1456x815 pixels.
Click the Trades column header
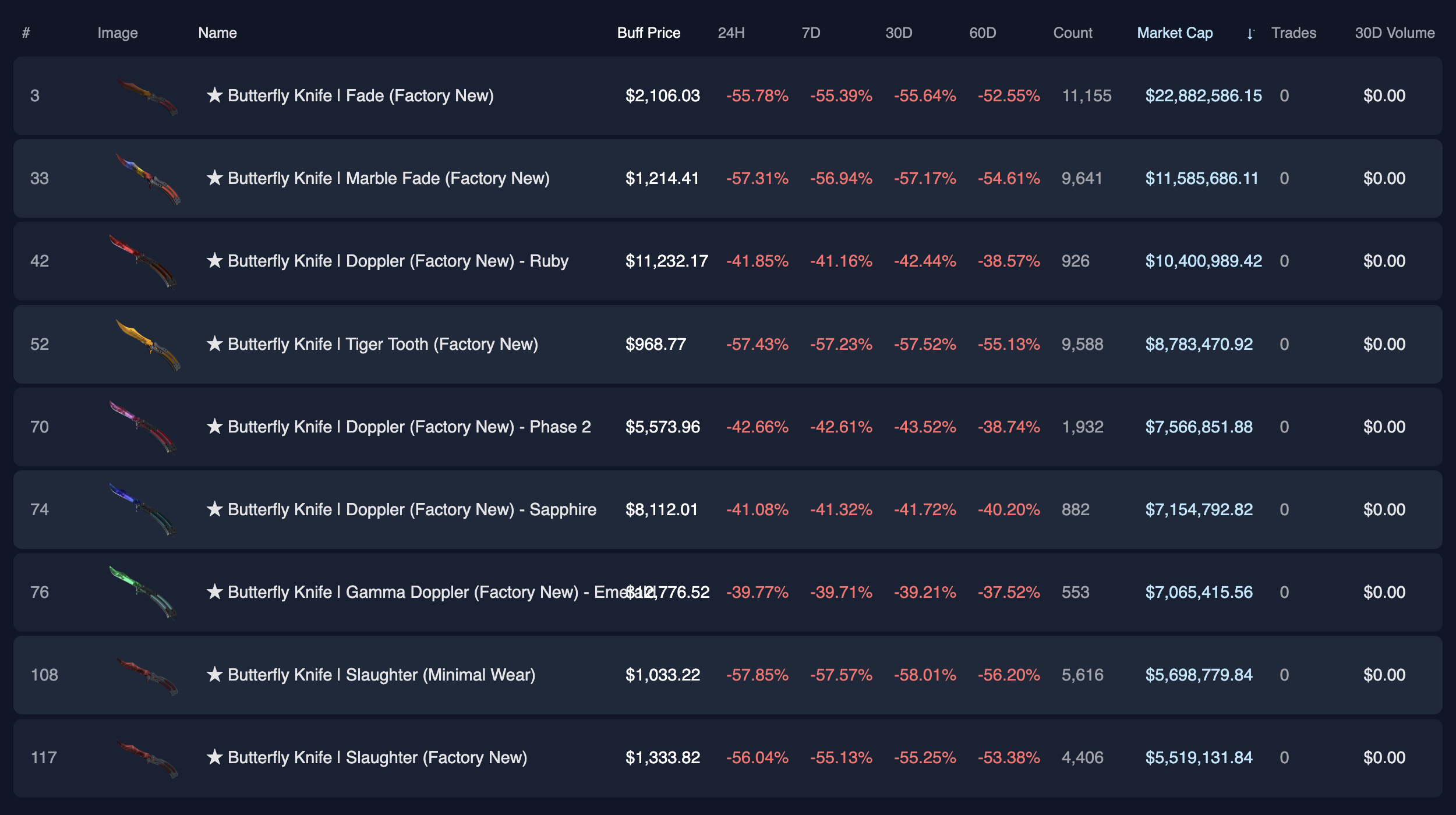click(x=1294, y=33)
